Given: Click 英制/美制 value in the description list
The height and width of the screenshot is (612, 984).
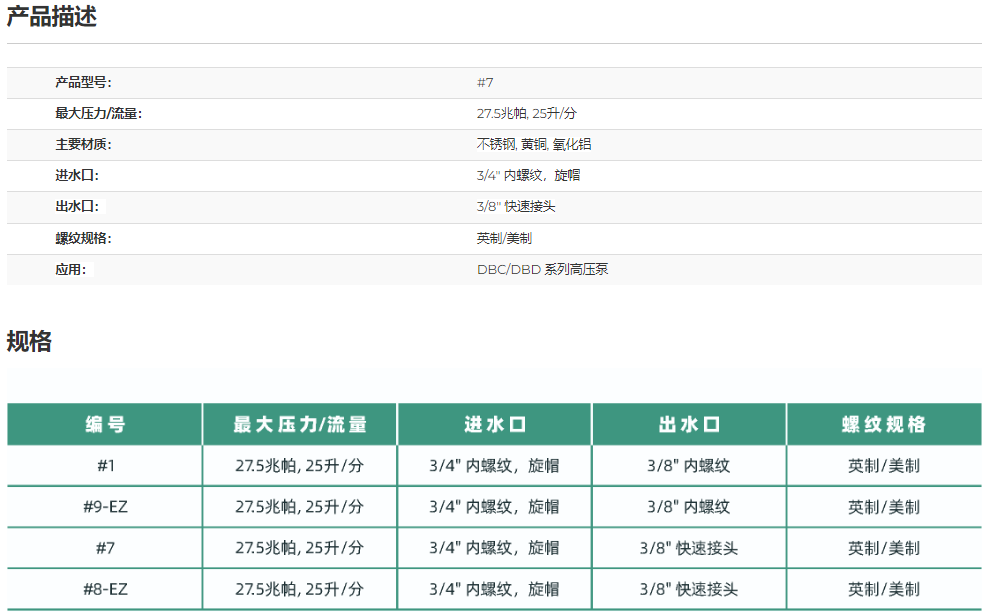Looking at the screenshot, I should (x=504, y=238).
